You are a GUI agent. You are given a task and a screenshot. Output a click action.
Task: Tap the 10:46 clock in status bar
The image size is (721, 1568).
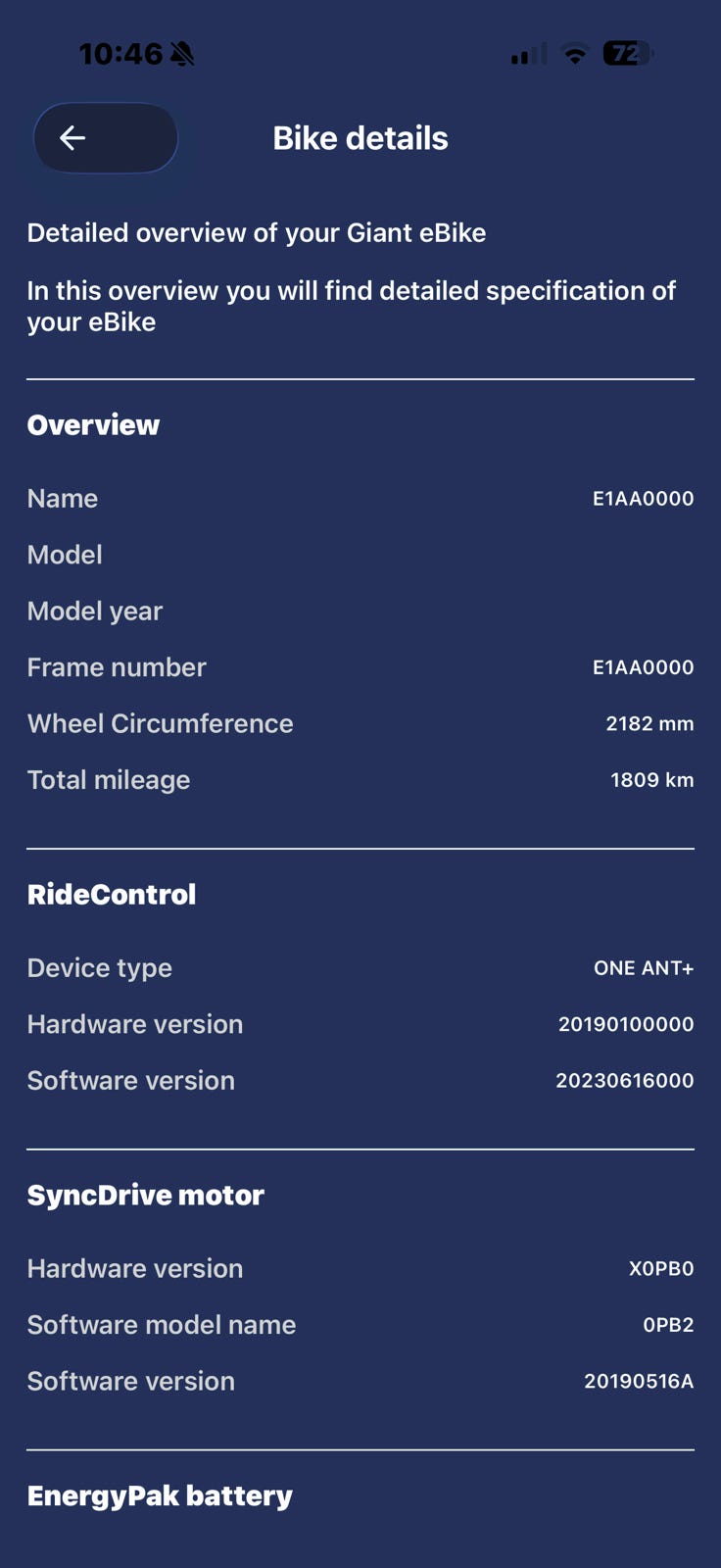tap(120, 54)
